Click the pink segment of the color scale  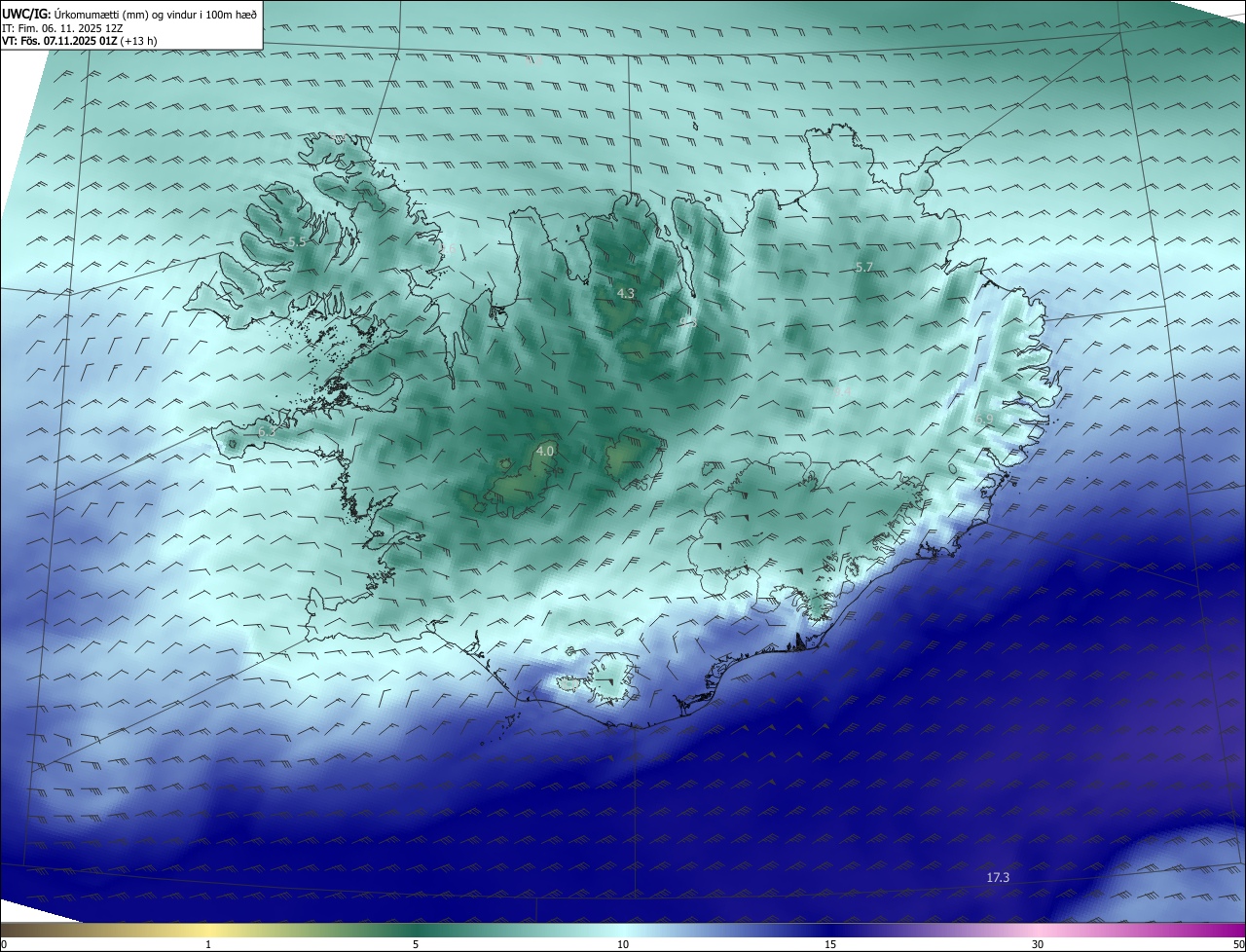click(x=1038, y=930)
